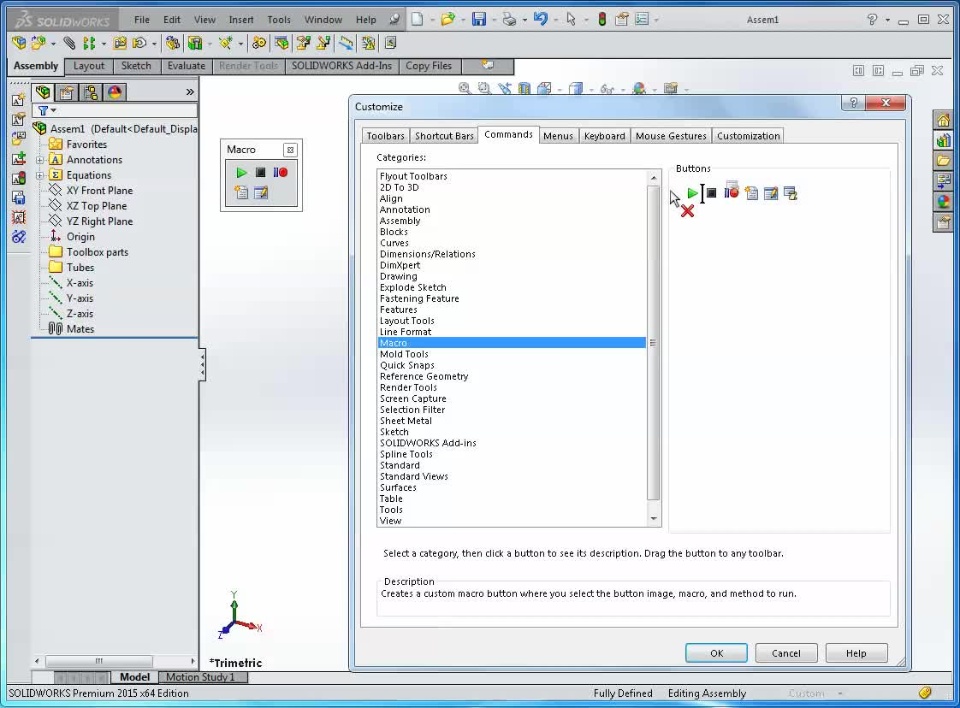Click the Rebuild traffic light icon
This screenshot has height=708, width=960.
pyautogui.click(x=602, y=20)
